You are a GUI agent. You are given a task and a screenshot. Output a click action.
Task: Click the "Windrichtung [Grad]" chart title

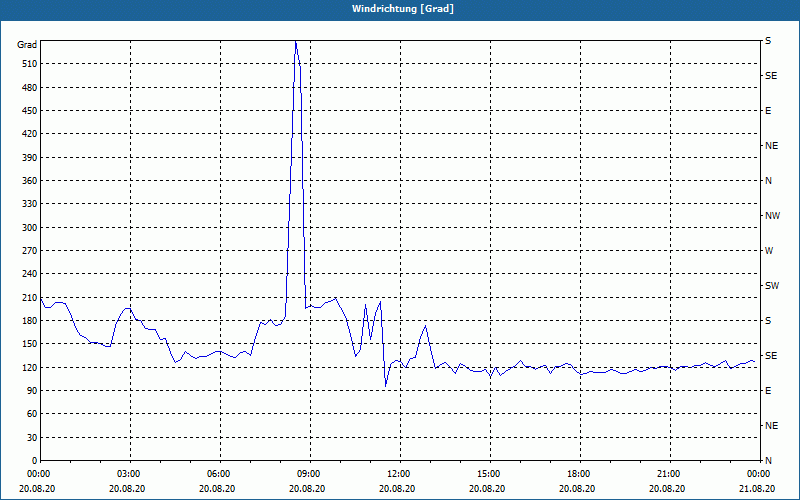403,9
